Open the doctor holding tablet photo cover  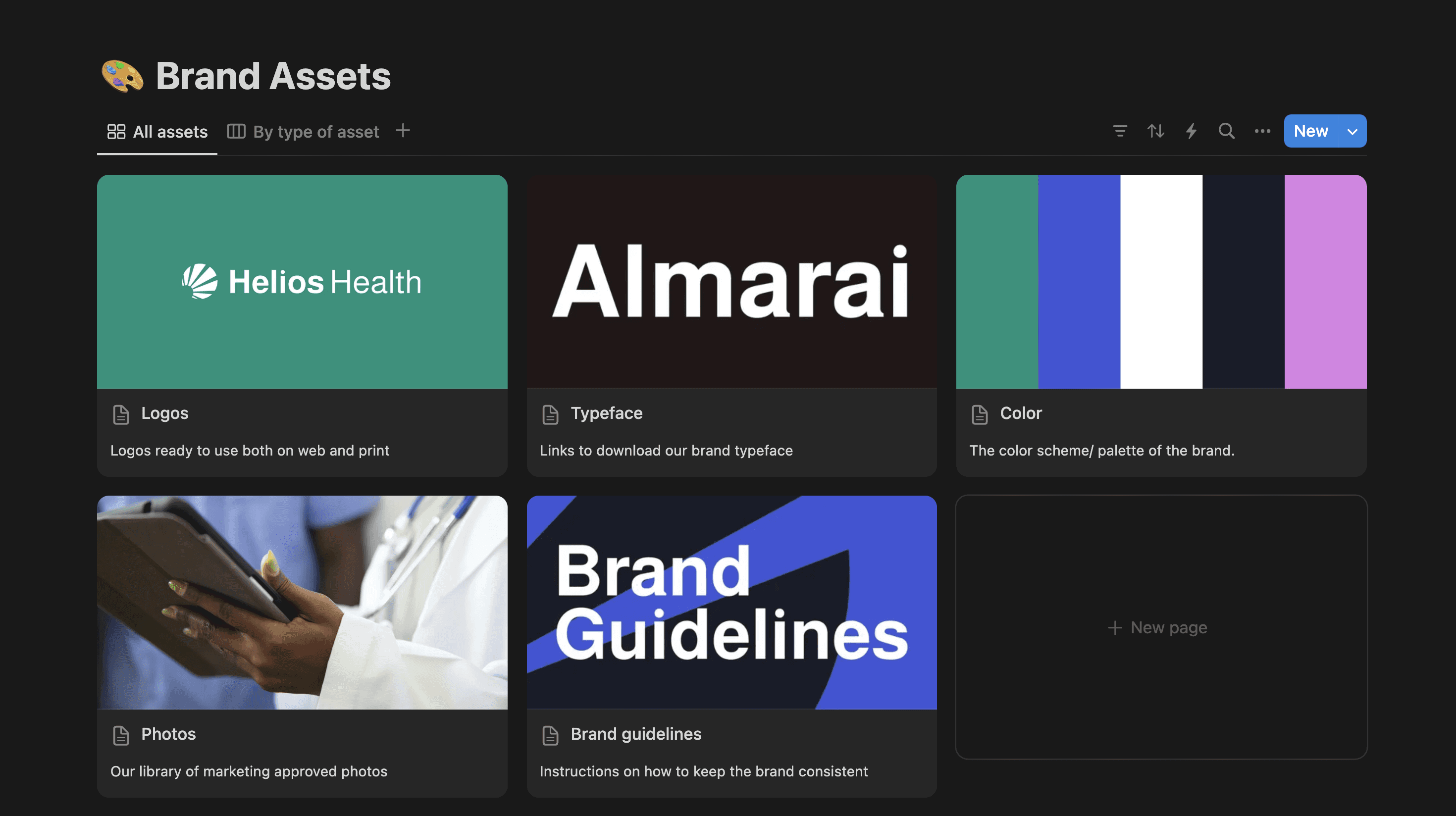tap(303, 603)
